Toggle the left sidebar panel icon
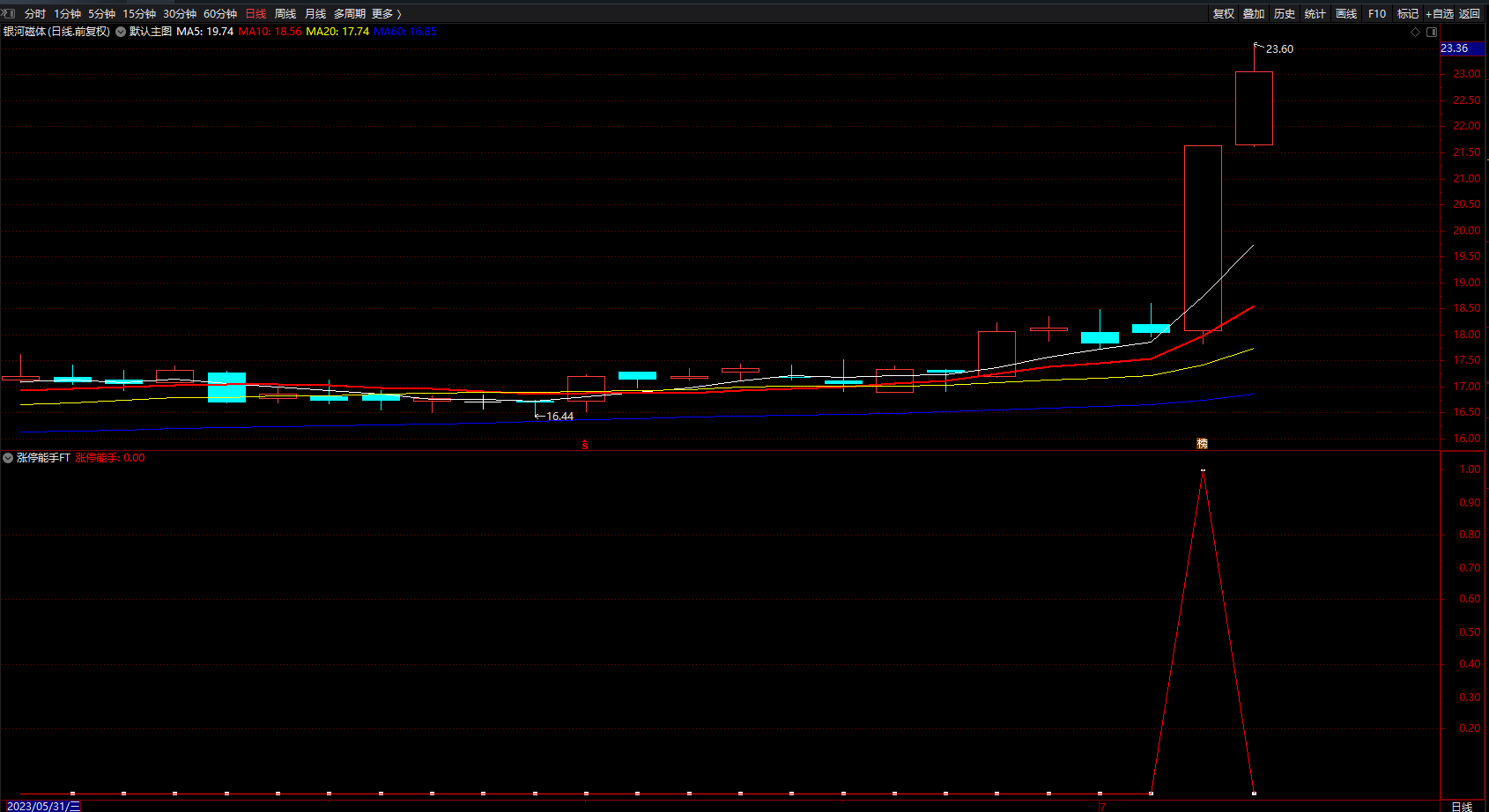 click(9, 13)
